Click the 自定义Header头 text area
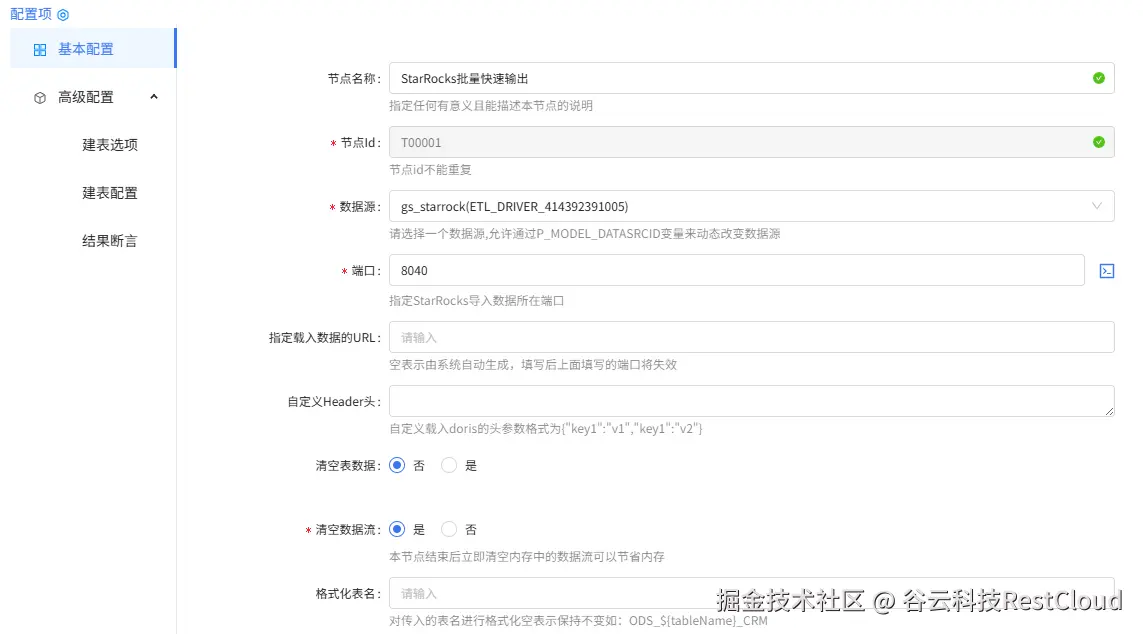The height and width of the screenshot is (634, 1143). click(752, 401)
